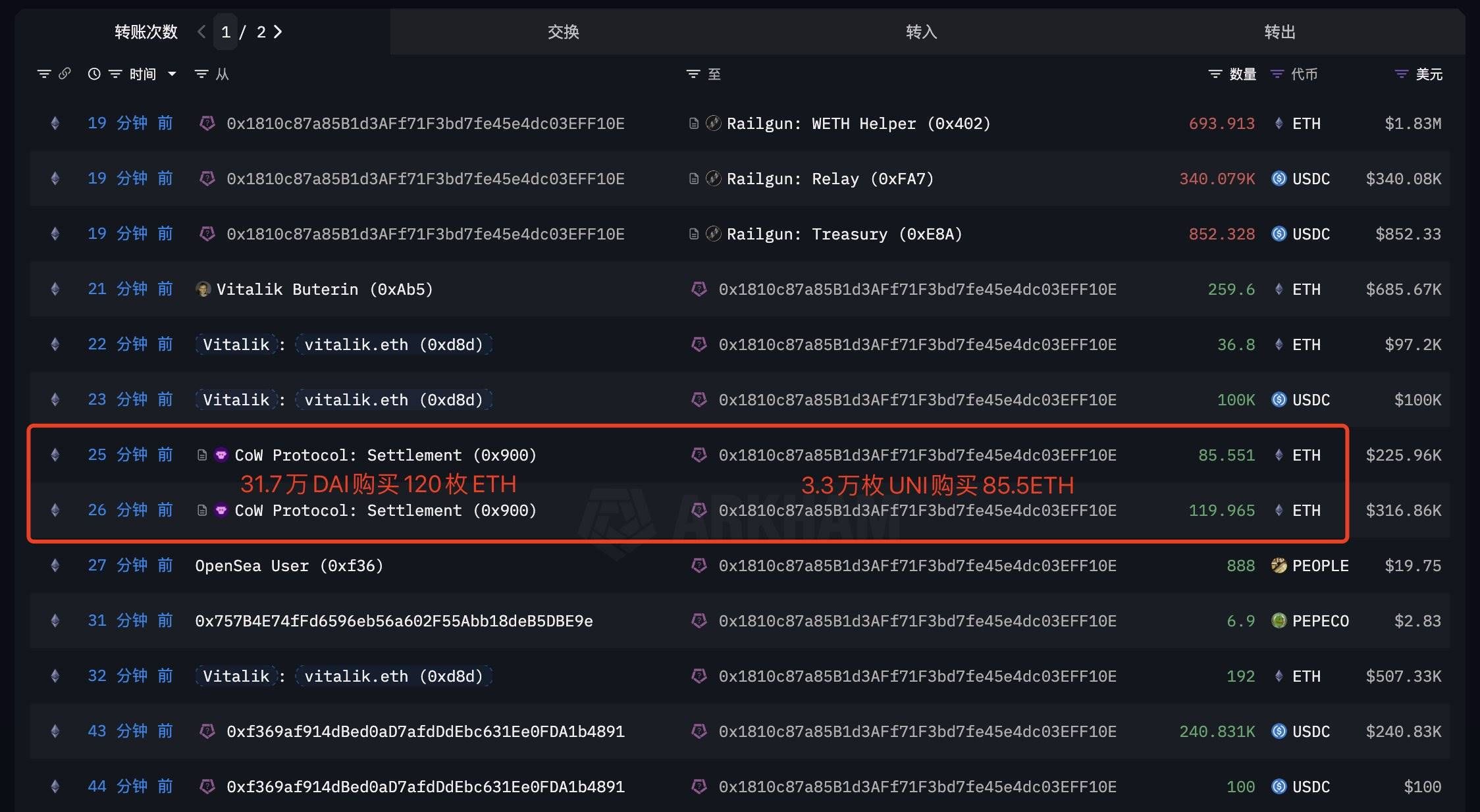Open filter icon next to 至 column

pos(693,74)
